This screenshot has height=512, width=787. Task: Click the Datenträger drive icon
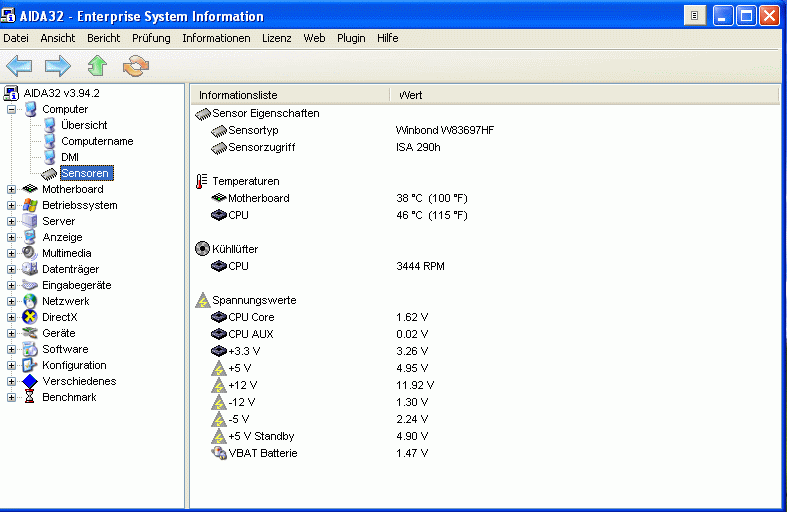coord(30,269)
